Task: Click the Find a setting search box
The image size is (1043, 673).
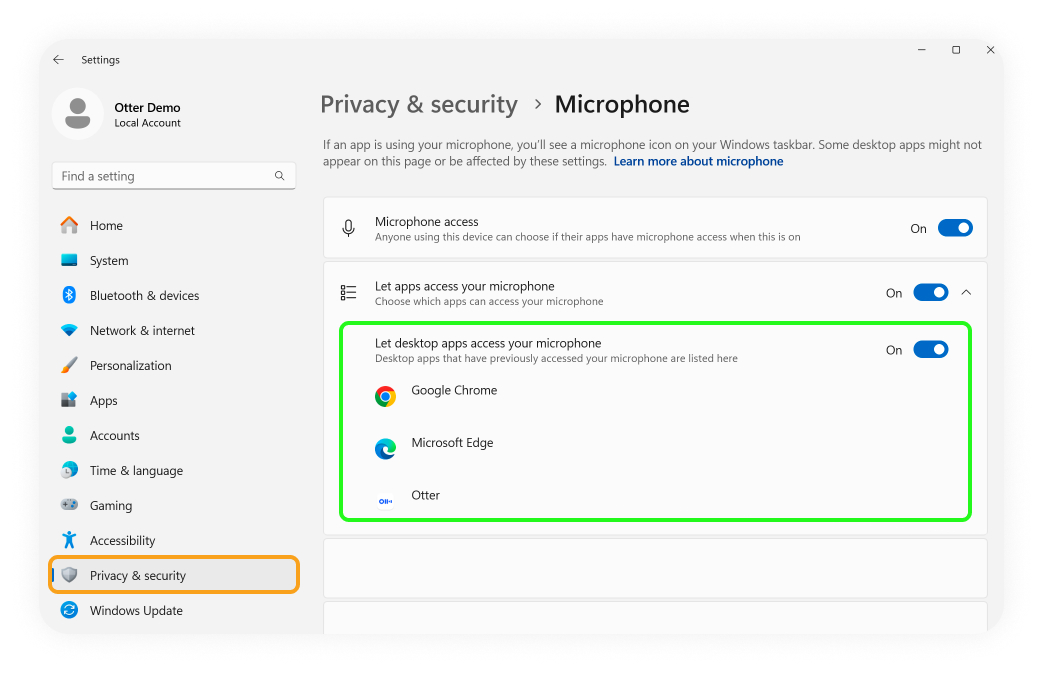Action: pyautogui.click(x=165, y=176)
